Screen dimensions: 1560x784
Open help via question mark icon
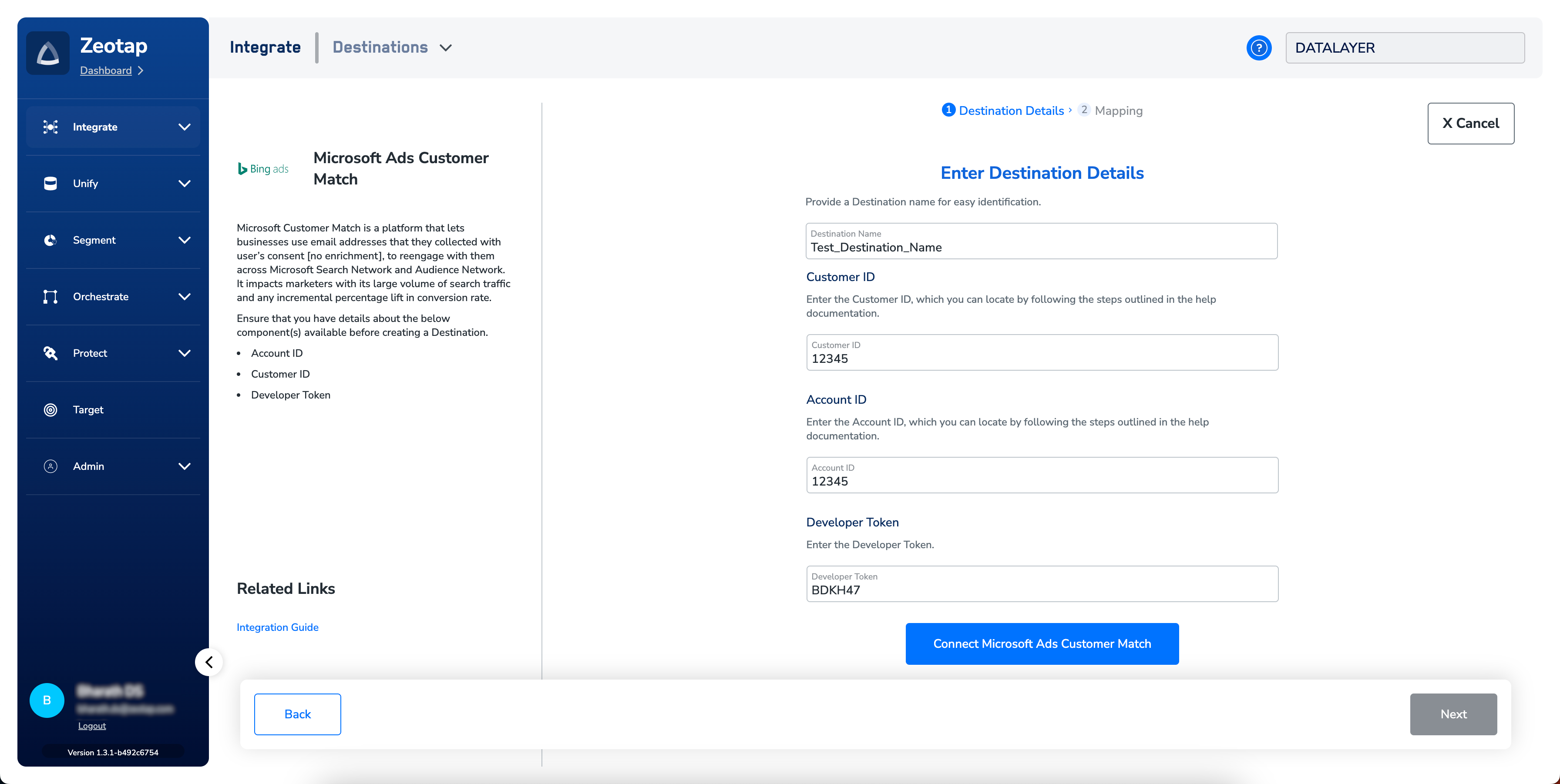click(1258, 48)
